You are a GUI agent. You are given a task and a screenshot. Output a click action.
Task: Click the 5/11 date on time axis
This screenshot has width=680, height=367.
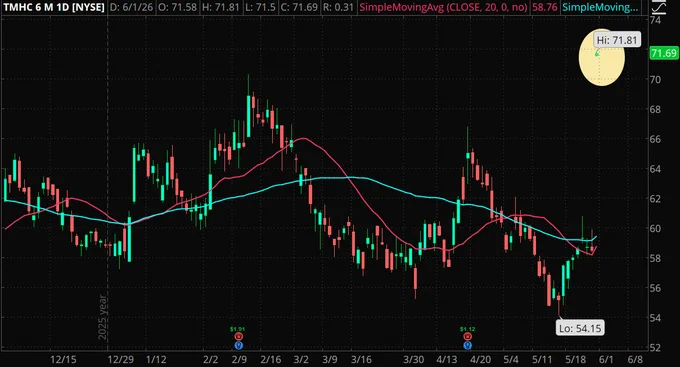click(542, 360)
